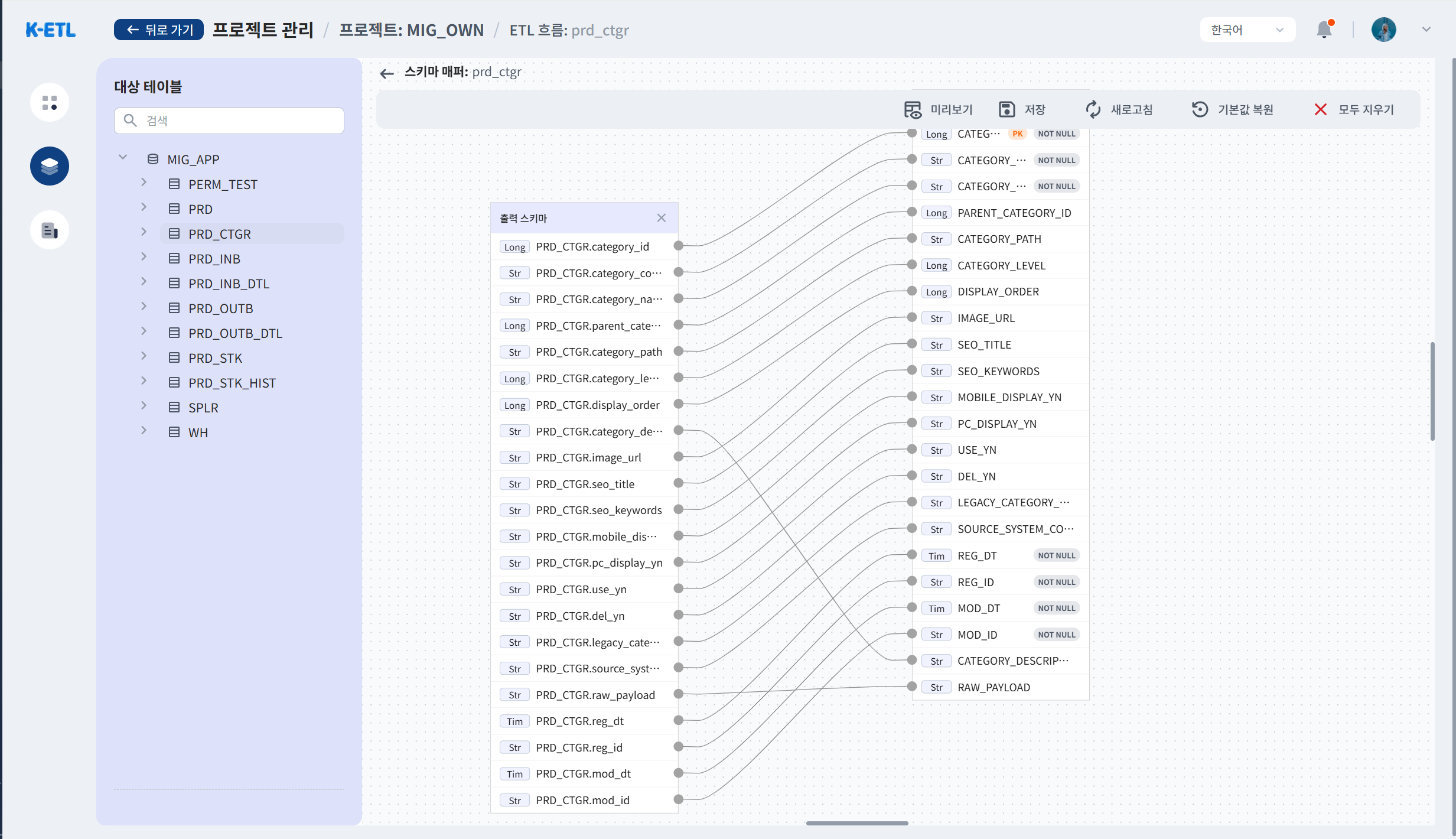Viewport: 1456px width, 839px height.
Task: Select the PRD_CTGR.seo_title output row
Action: coord(584,484)
